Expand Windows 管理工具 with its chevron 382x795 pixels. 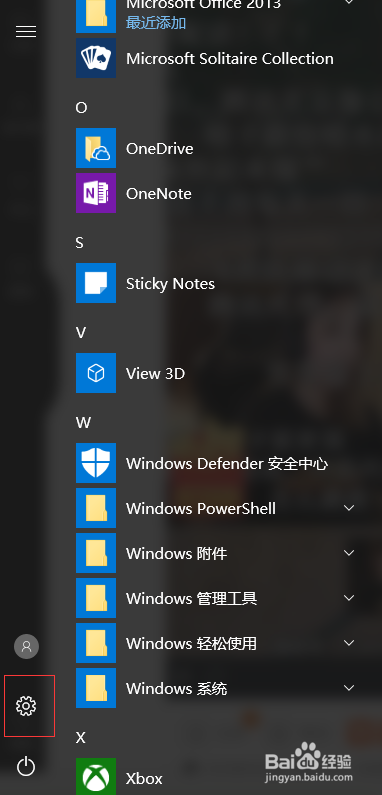click(x=349, y=598)
